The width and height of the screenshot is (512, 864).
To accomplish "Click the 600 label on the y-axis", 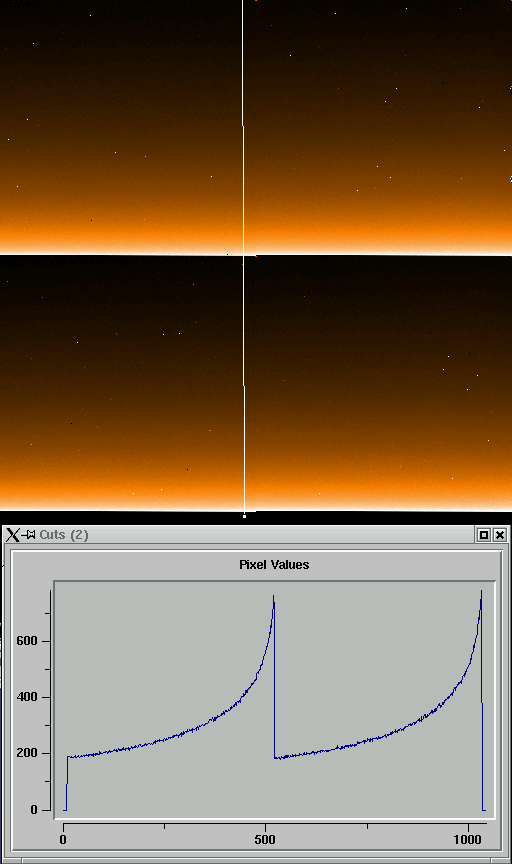I will (x=26, y=641).
